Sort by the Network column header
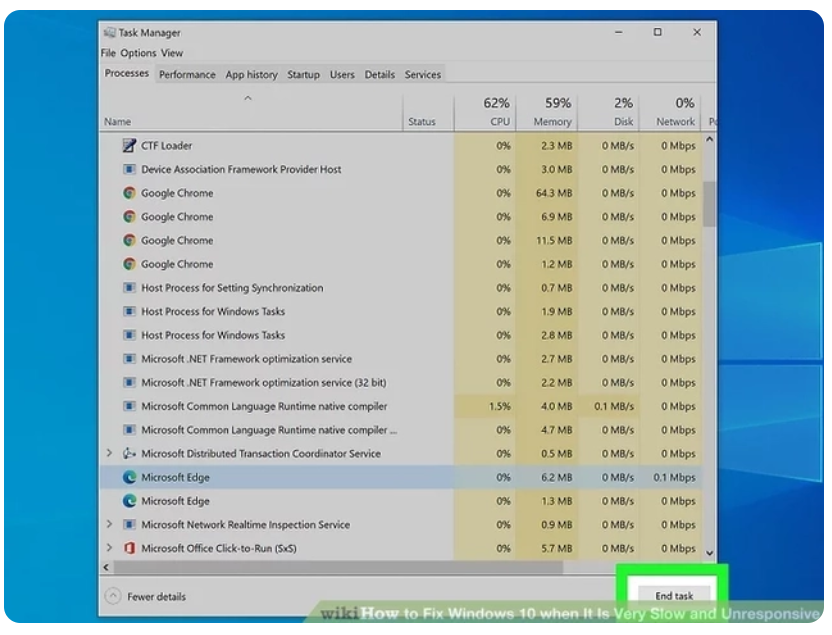The width and height of the screenshot is (832, 635). (x=670, y=112)
